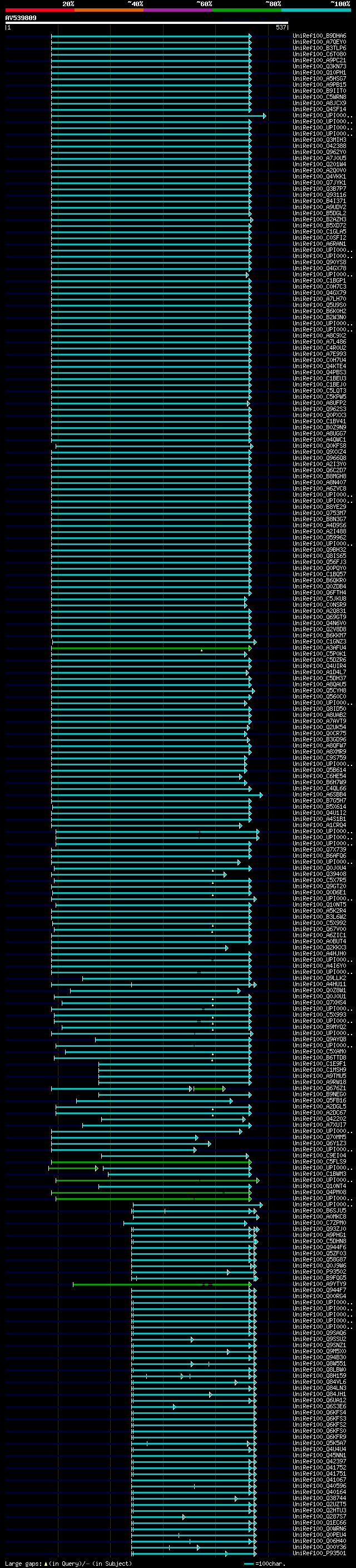Select label UniRef100_C5DZR6
This screenshot has width=356, height=1568.
319,660
